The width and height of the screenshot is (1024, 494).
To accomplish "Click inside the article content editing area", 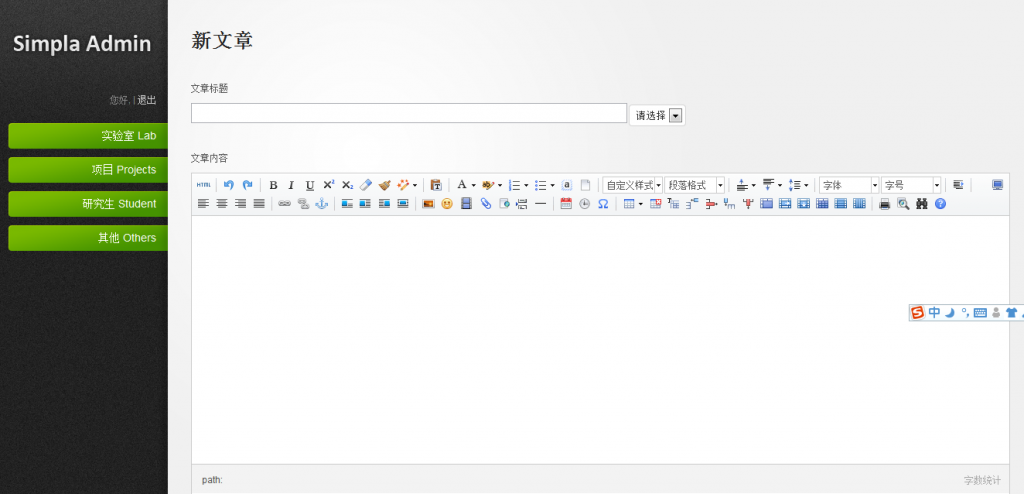I will [x=600, y=340].
